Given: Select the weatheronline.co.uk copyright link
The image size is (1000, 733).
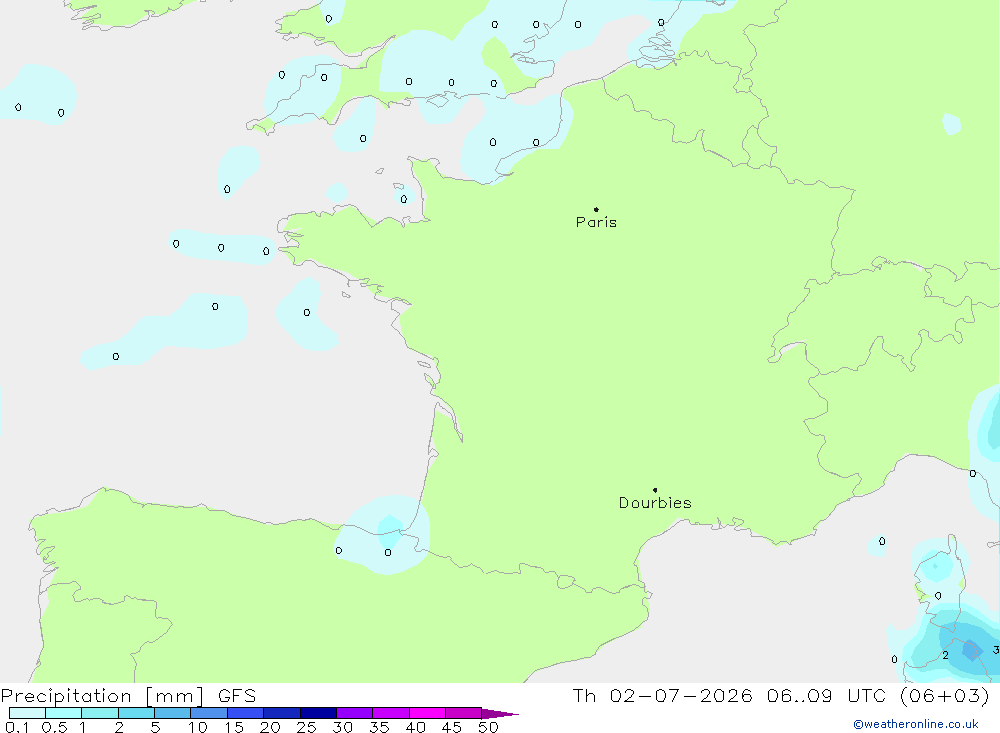Looking at the screenshot, I should coord(916,724).
